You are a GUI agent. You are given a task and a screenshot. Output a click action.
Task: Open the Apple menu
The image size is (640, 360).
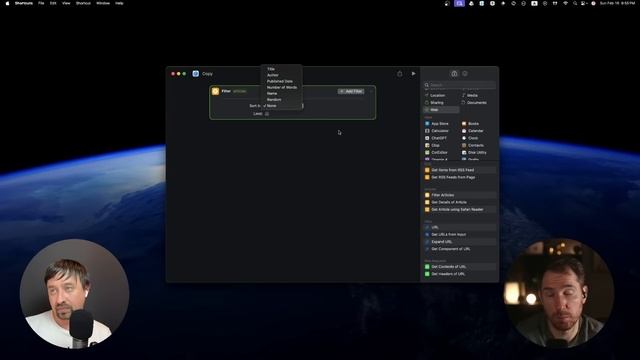coord(7,3)
